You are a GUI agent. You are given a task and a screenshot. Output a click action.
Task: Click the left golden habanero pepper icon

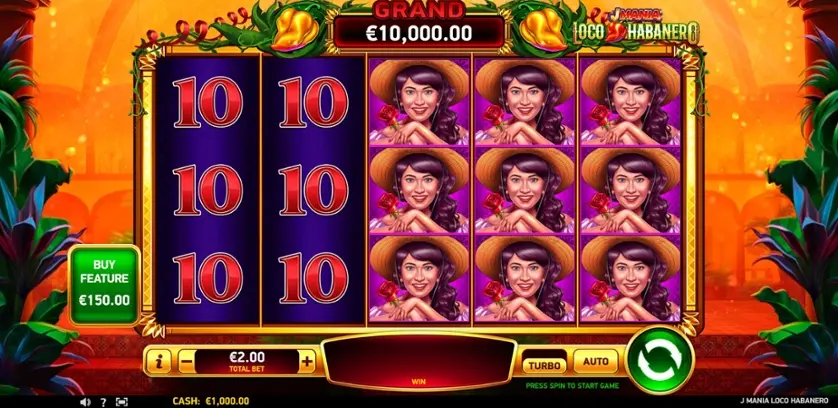click(294, 28)
